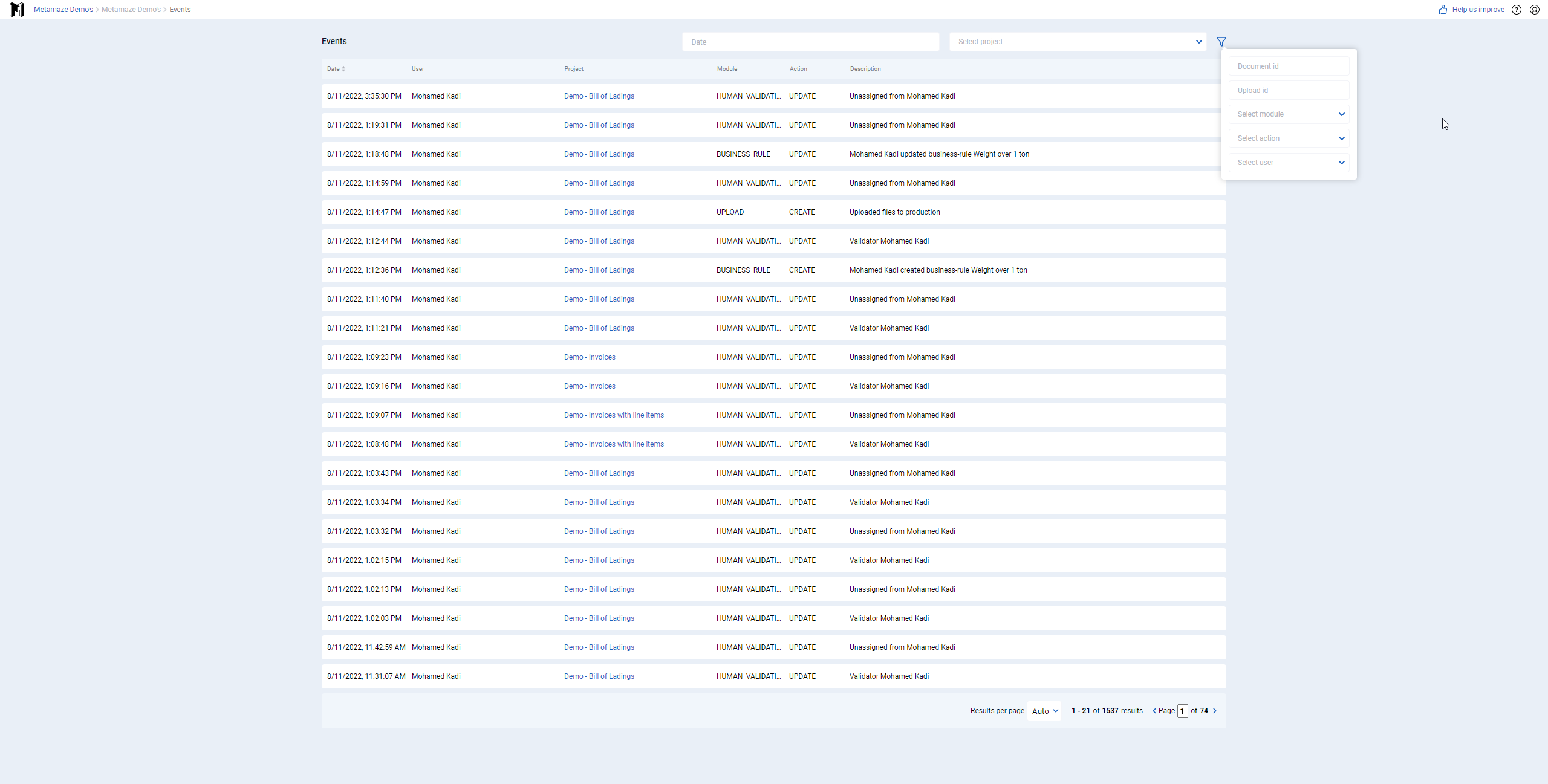
Task: Click the 8/11/2022, 11:42:59 AM date cell
Action: [x=366, y=647]
